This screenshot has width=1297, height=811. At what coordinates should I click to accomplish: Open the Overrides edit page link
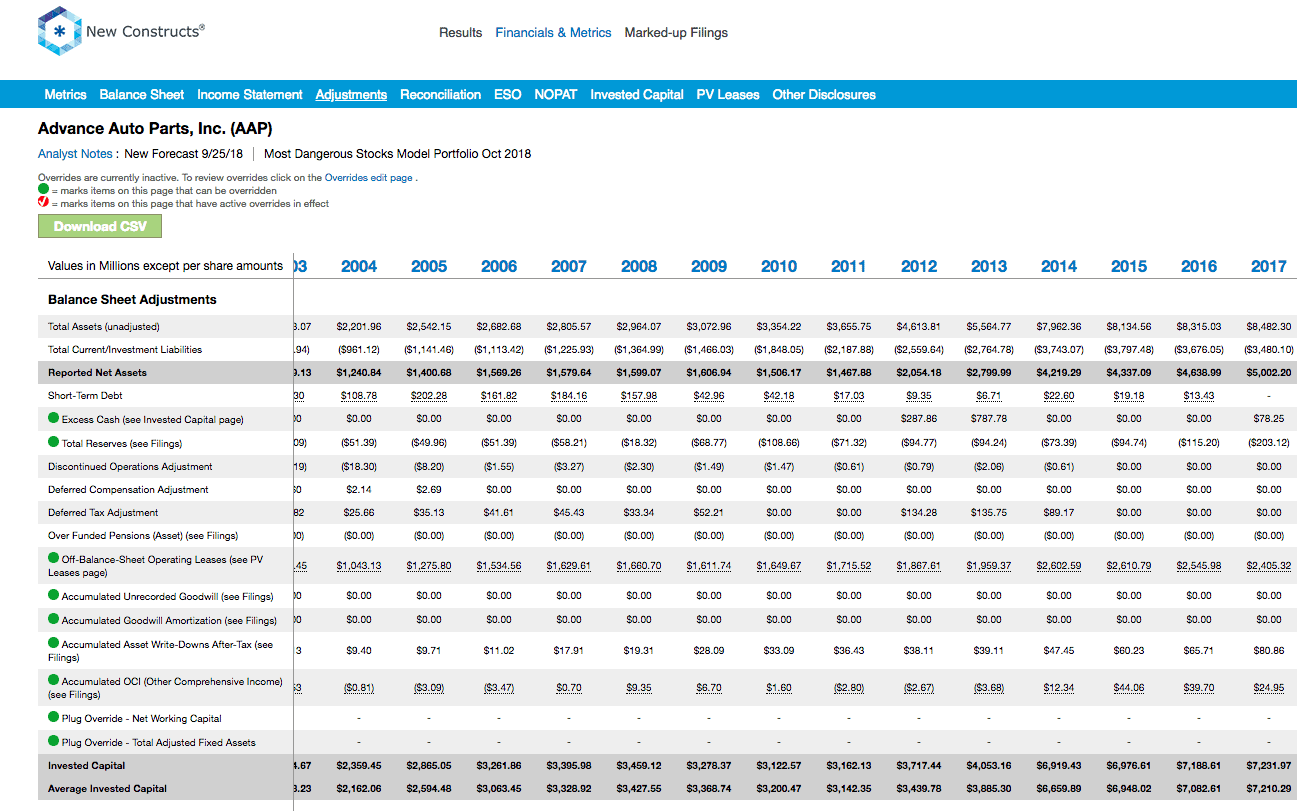(369, 178)
